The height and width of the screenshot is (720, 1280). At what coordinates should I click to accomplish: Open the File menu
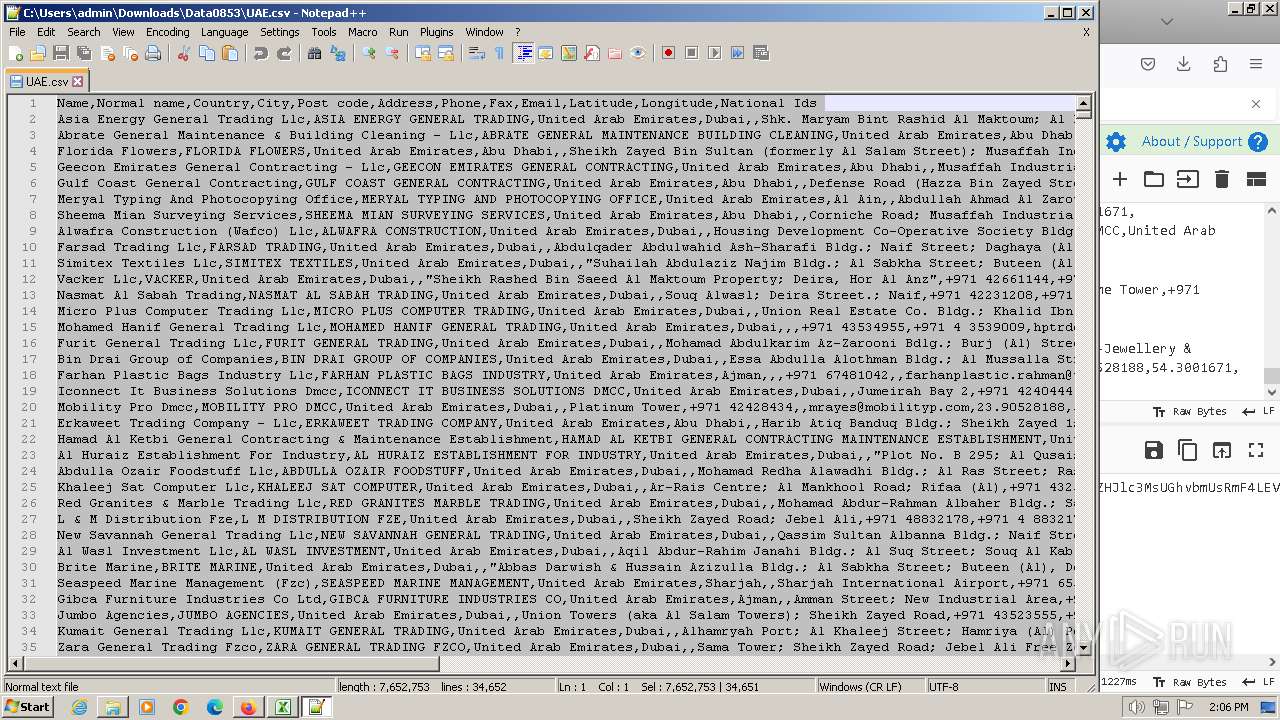coord(17,32)
